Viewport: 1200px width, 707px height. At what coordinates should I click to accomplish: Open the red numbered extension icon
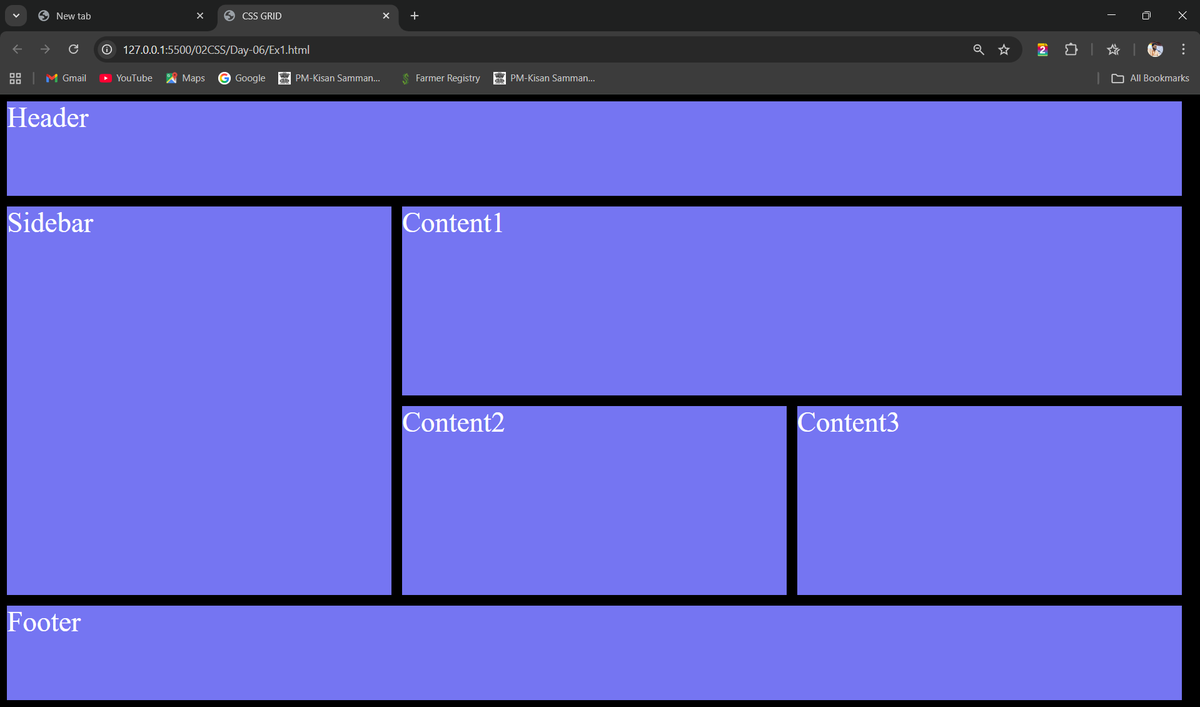coord(1043,49)
